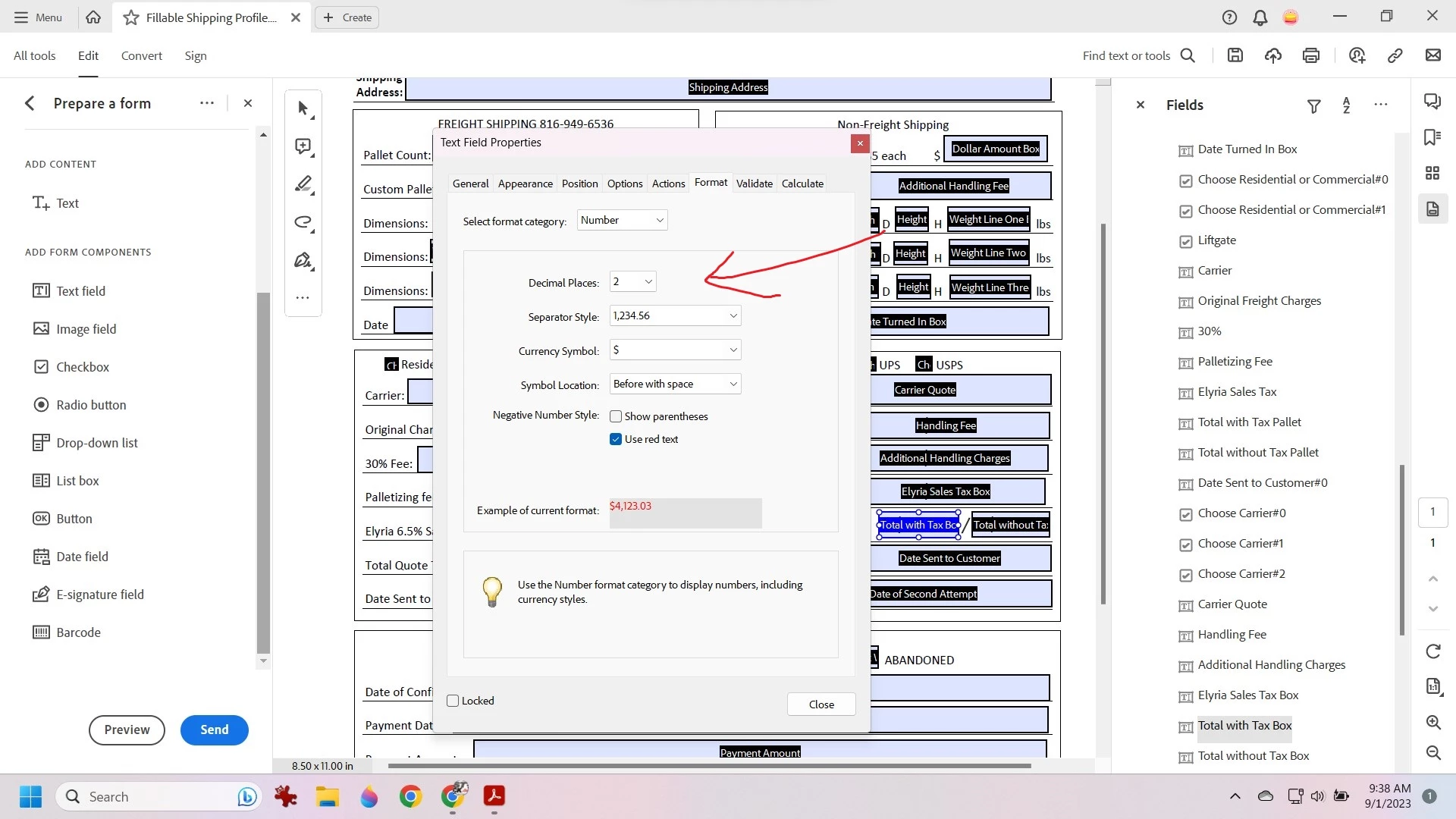The image size is (1456, 819).
Task: Enable the Show parentheses checkbox
Action: tap(616, 416)
